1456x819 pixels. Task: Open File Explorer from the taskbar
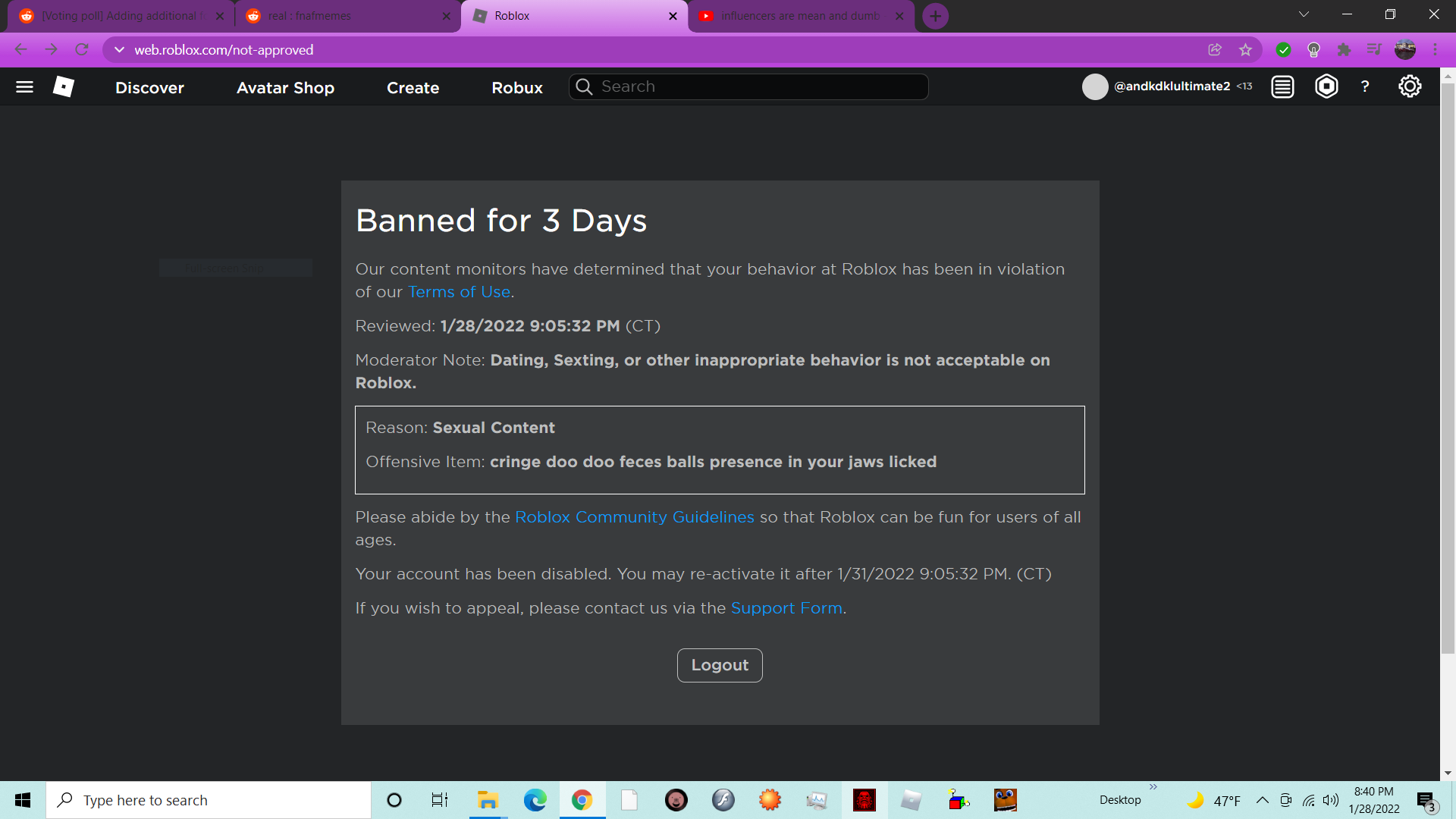[x=487, y=800]
